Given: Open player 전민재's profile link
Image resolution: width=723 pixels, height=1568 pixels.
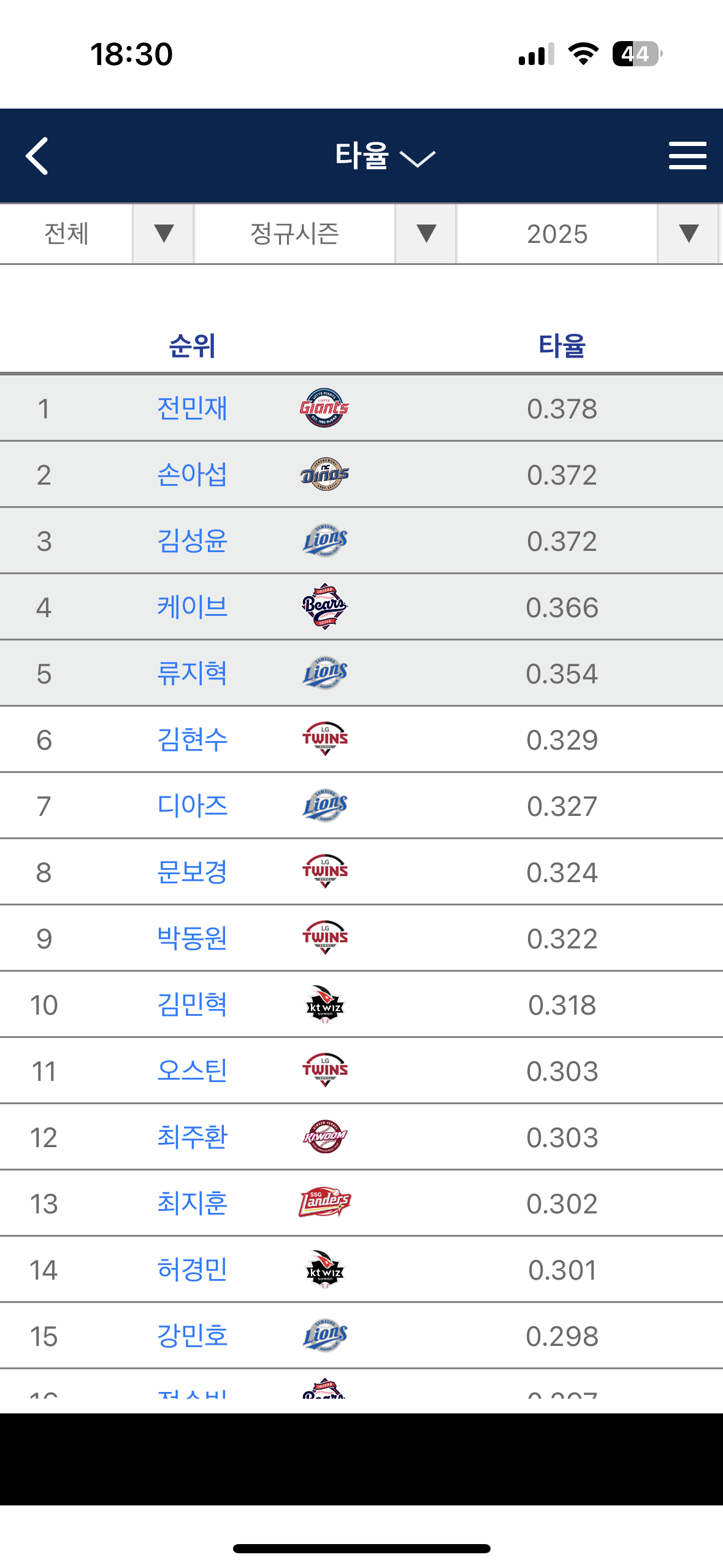Looking at the screenshot, I should coord(192,409).
